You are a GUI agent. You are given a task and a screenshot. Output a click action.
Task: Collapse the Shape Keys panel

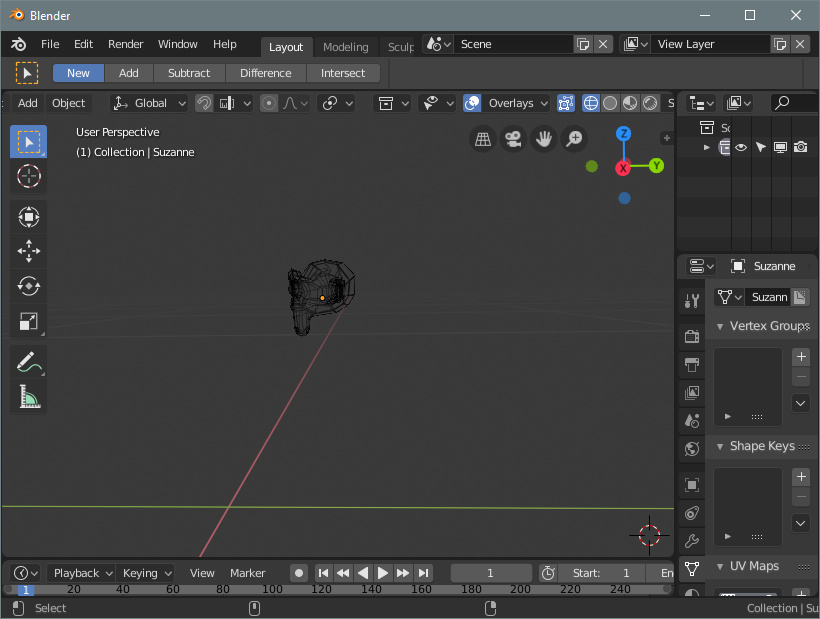[720, 446]
